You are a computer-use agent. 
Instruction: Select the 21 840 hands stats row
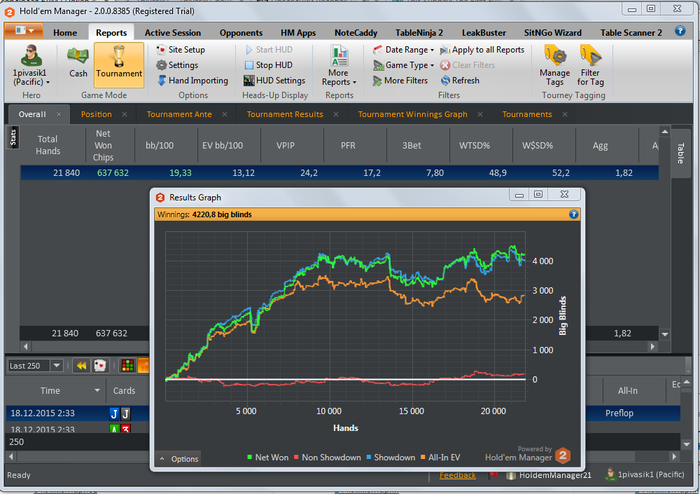click(339, 173)
